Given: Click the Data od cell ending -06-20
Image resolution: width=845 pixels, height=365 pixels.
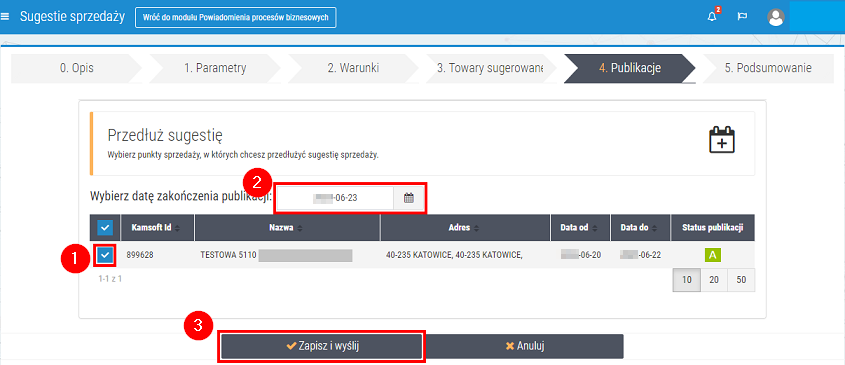Looking at the screenshot, I should pos(581,256).
